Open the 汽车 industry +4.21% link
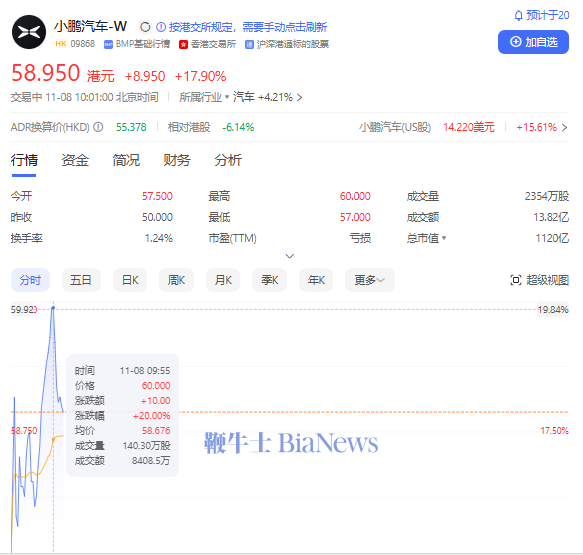Viewport: 583px width, 555px height. pyautogui.click(x=267, y=97)
